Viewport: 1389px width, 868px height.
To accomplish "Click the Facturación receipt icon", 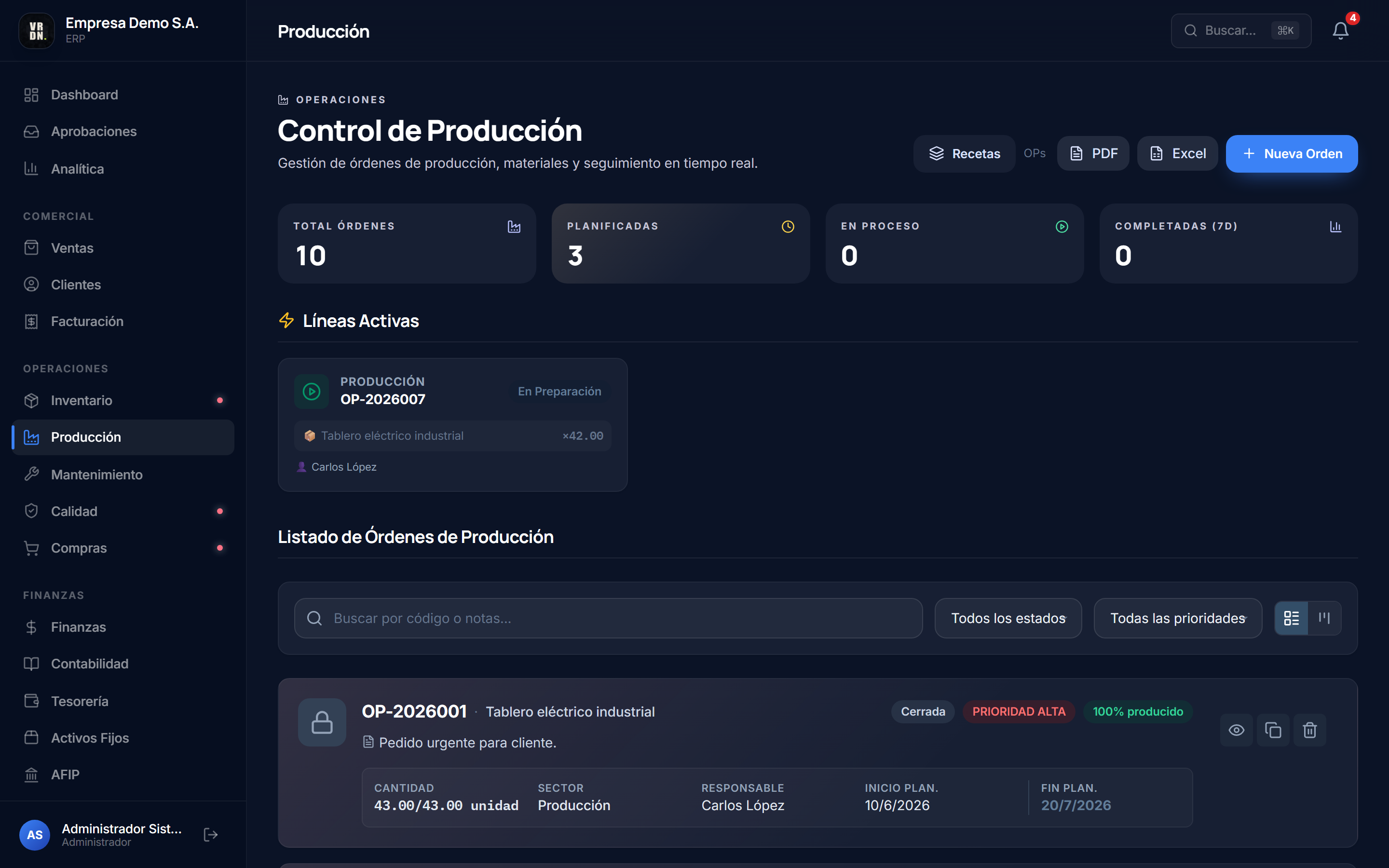I will (31, 322).
